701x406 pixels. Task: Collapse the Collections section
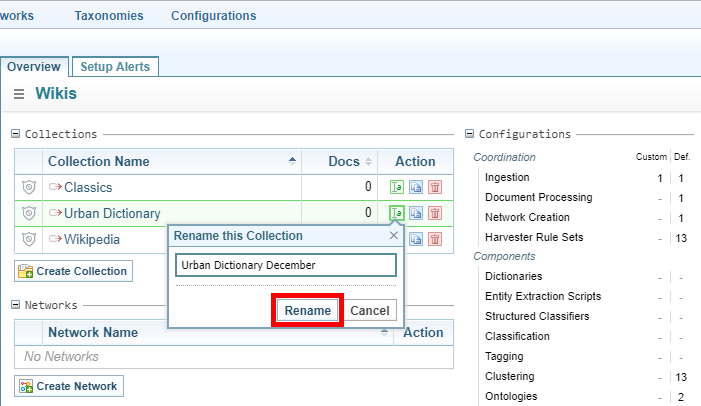click(x=16, y=134)
